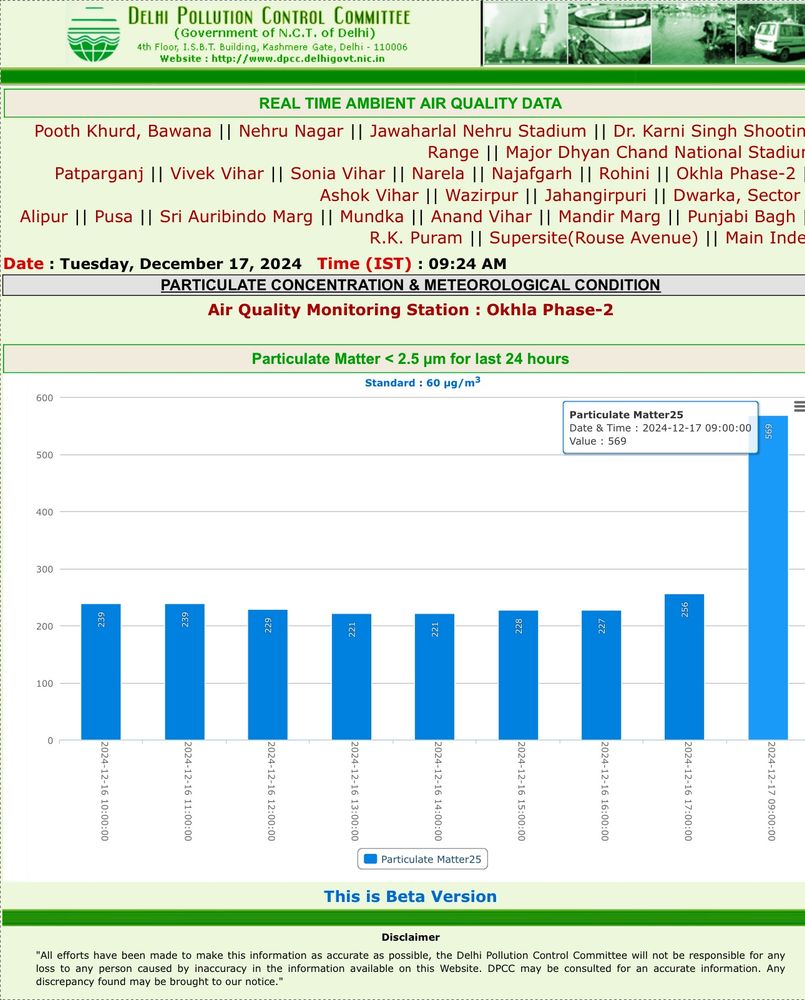
Task: Choose the Pusa station link
Action: click(114, 217)
